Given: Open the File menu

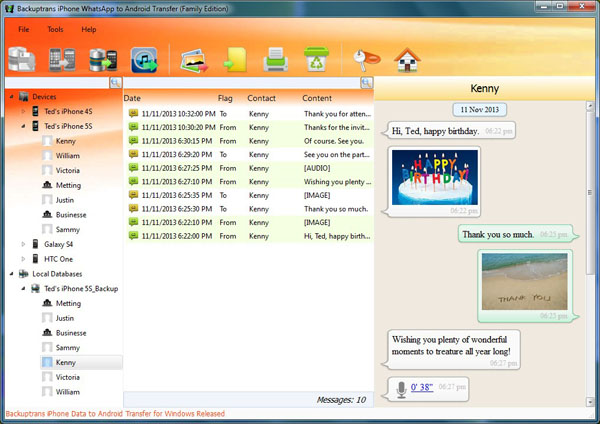Looking at the screenshot, I should pos(24,29).
